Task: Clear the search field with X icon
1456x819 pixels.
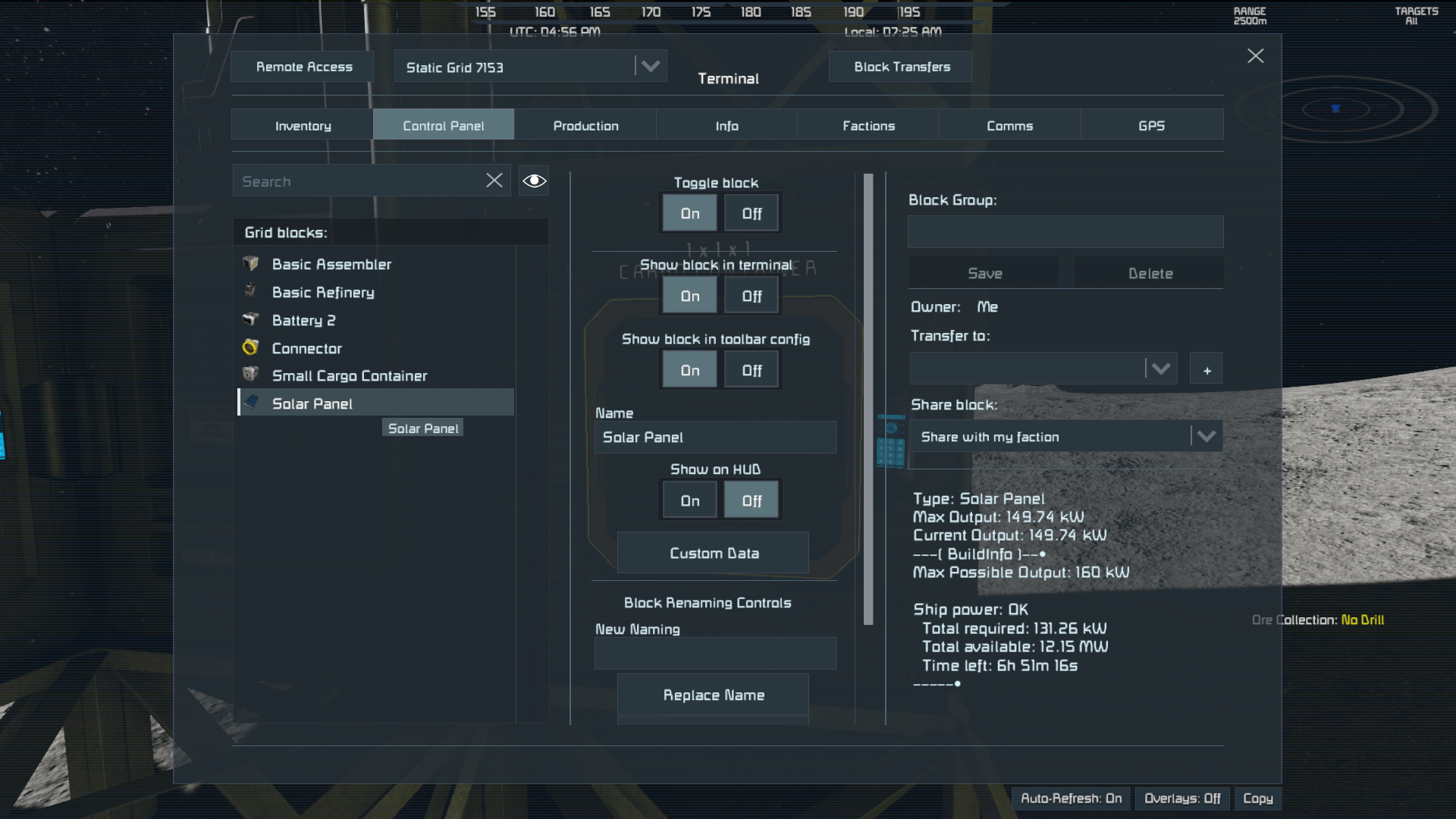Action: click(x=494, y=180)
